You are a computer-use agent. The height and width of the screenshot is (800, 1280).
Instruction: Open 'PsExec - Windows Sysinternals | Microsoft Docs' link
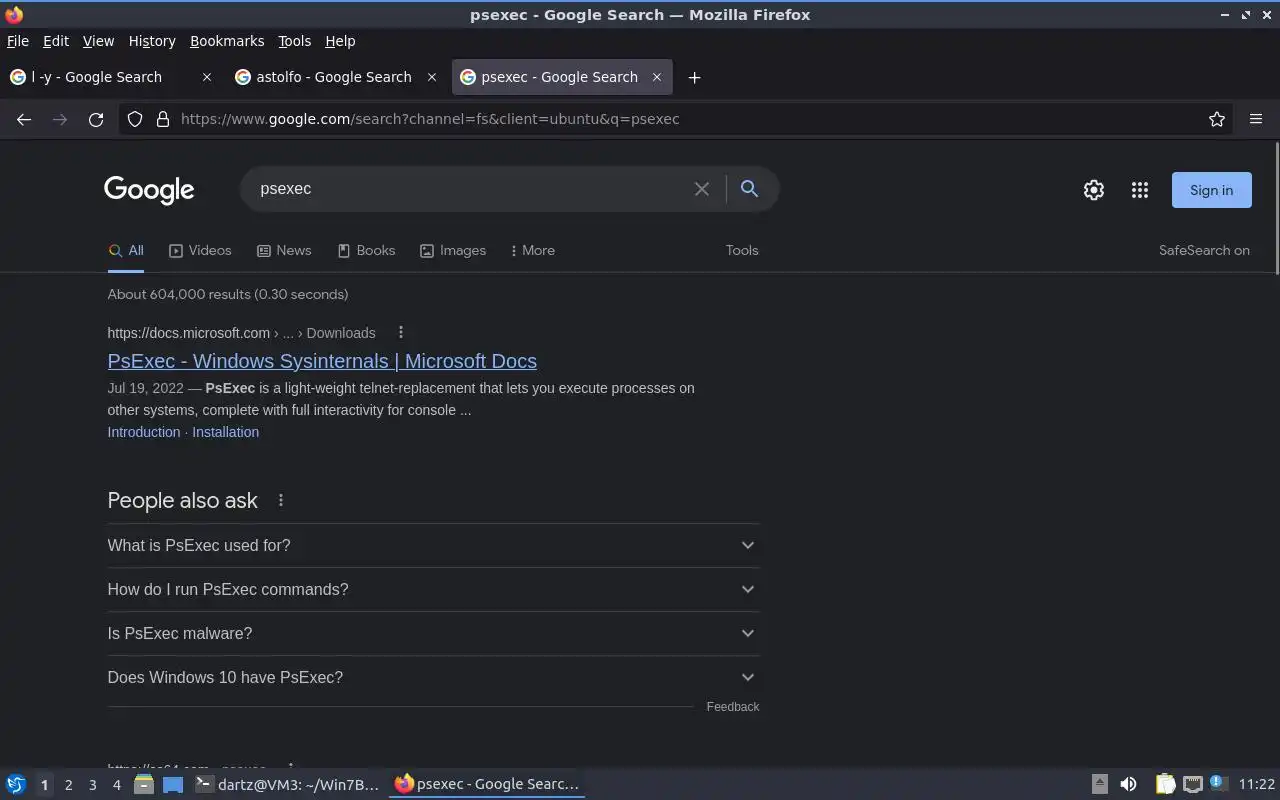tap(322, 361)
